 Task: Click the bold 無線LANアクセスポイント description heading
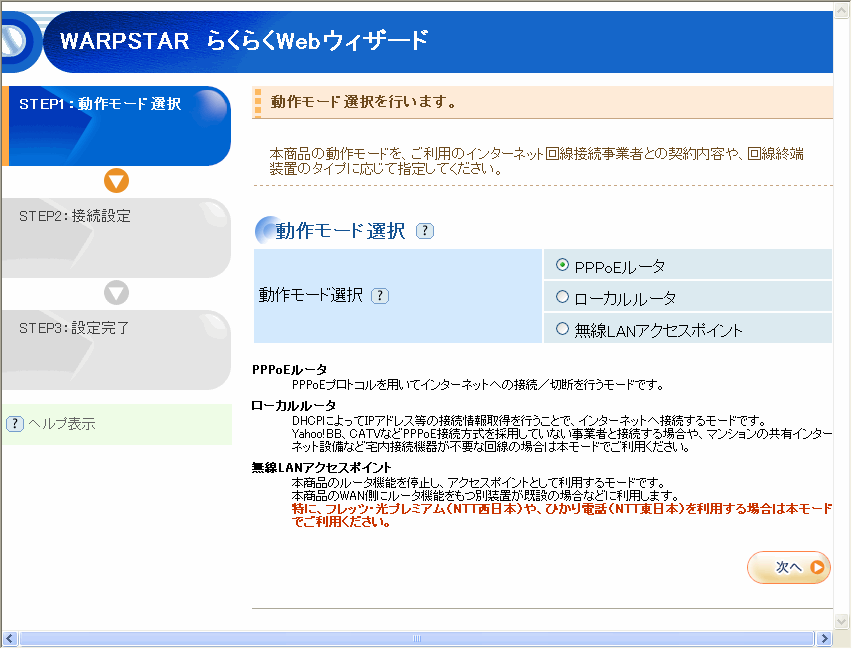click(322, 468)
